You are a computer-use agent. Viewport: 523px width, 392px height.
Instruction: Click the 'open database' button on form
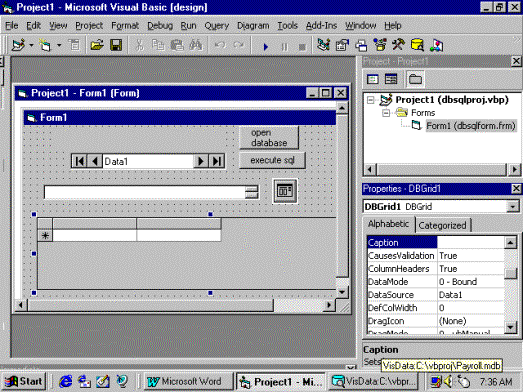point(269,137)
